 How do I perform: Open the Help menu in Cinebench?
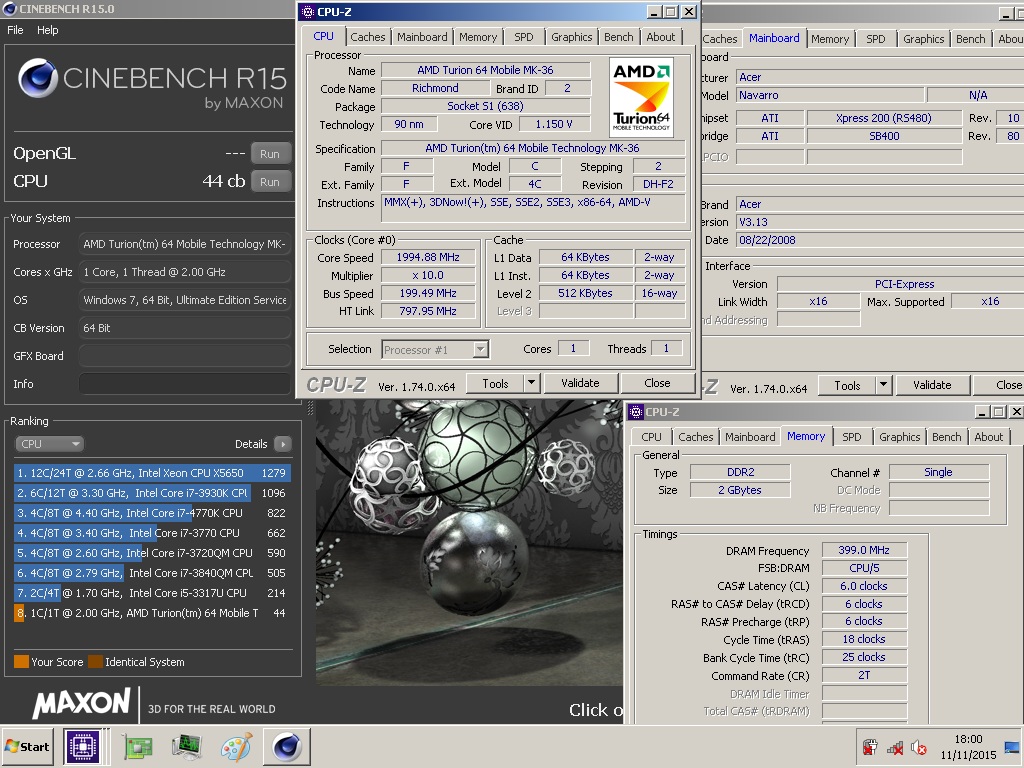(48, 30)
